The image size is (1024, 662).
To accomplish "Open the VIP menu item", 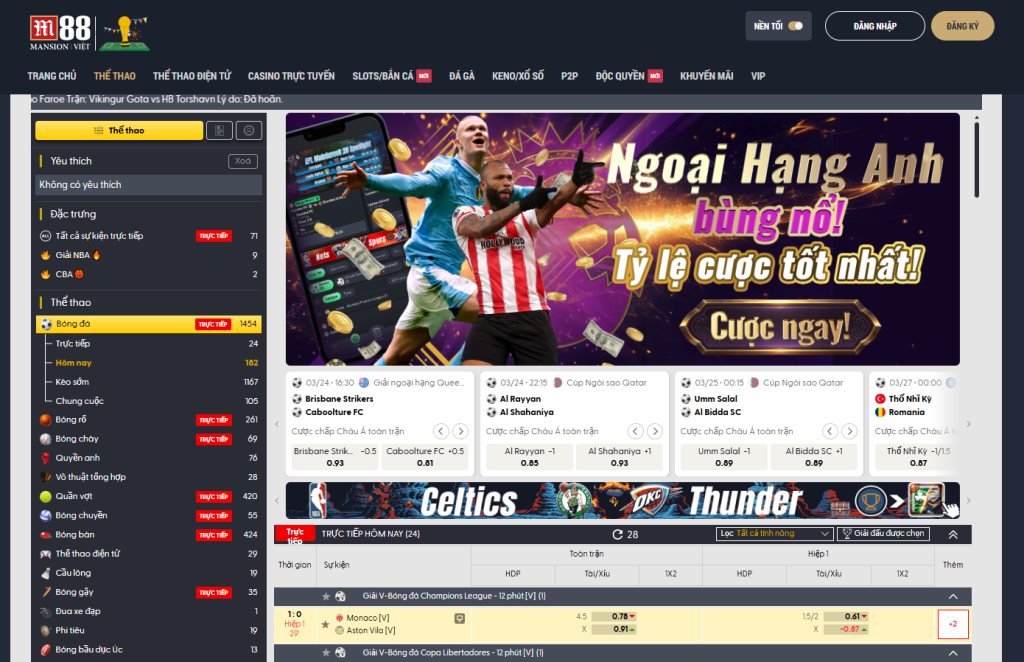I will pyautogui.click(x=758, y=76).
